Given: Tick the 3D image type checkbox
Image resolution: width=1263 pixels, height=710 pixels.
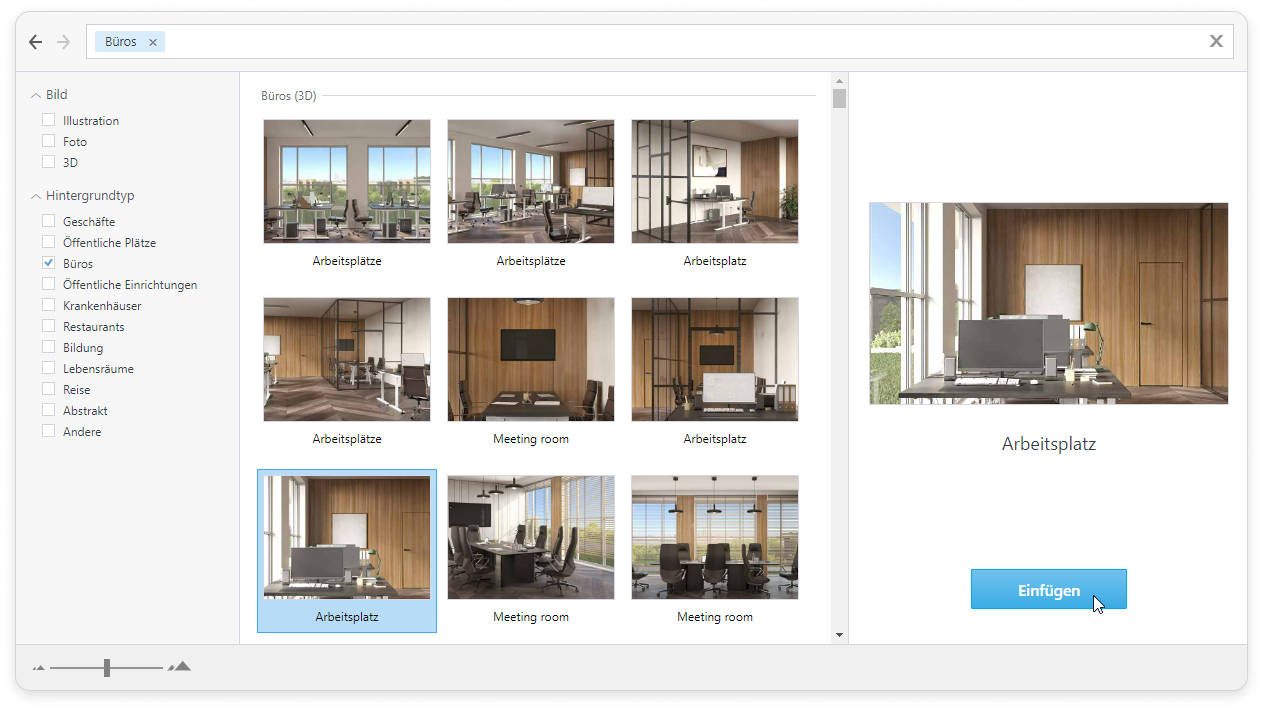Looking at the screenshot, I should pos(49,162).
